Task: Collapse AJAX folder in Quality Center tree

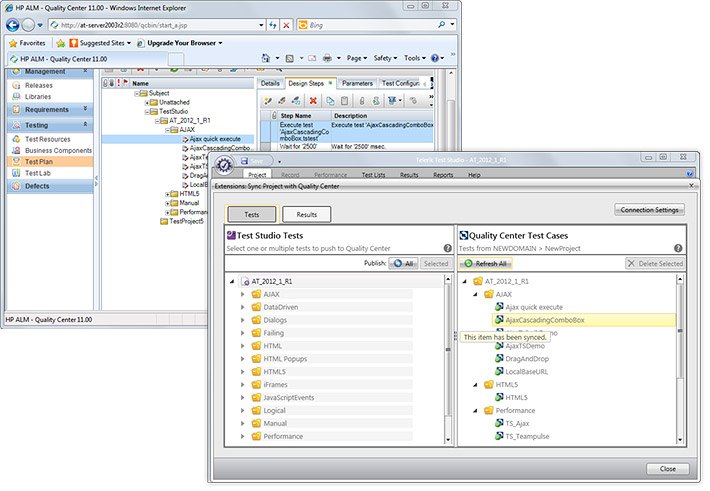Action: pos(475,294)
